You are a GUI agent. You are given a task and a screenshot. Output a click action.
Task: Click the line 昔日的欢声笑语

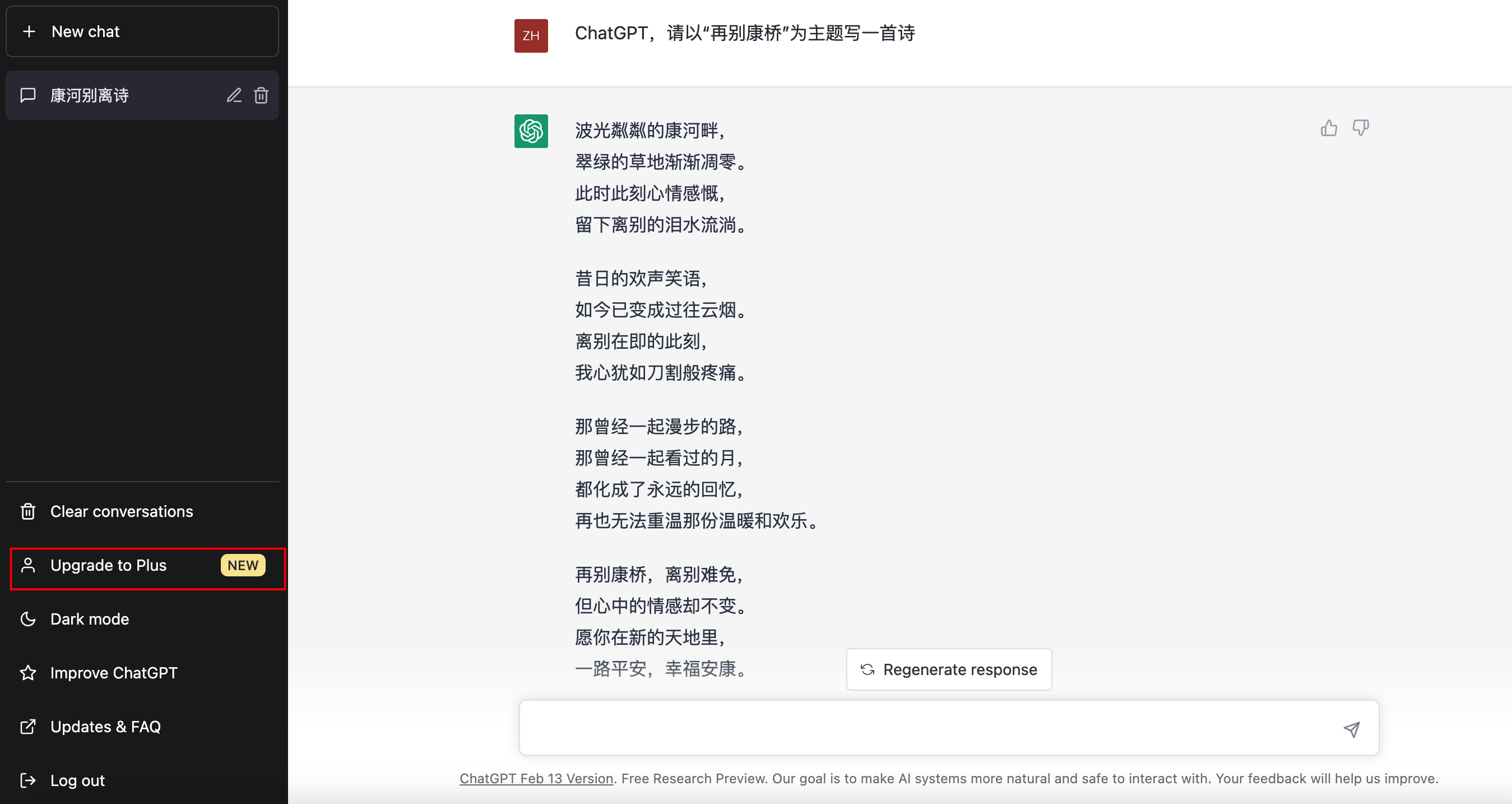pyautogui.click(x=642, y=279)
